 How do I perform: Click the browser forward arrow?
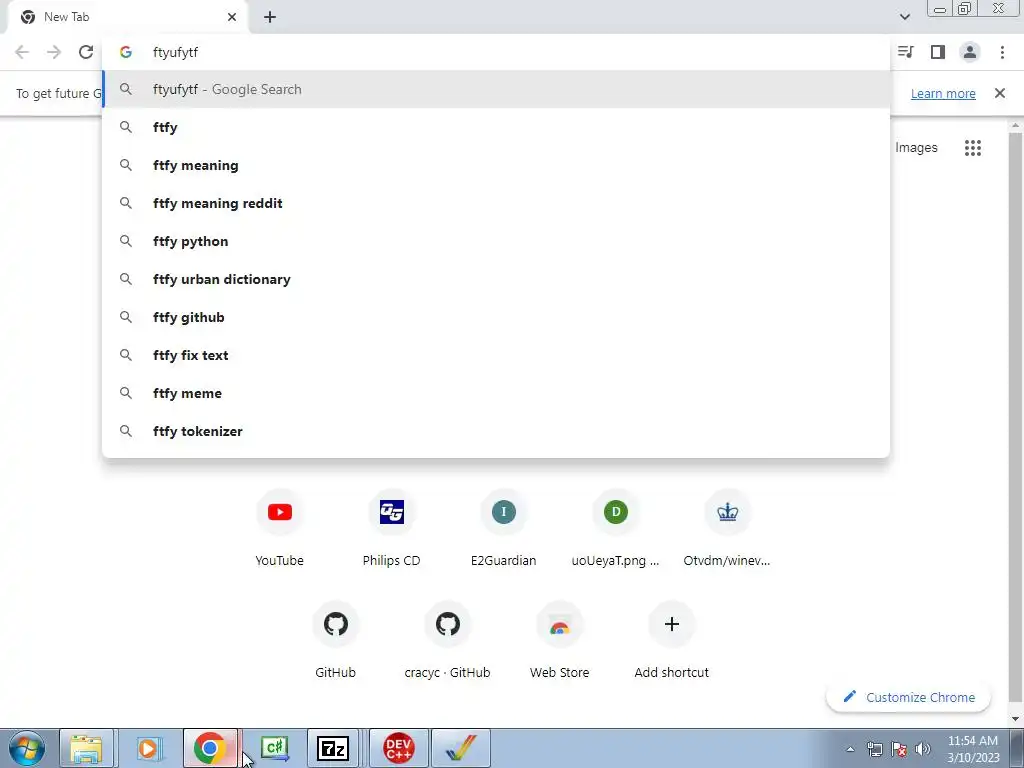[54, 52]
